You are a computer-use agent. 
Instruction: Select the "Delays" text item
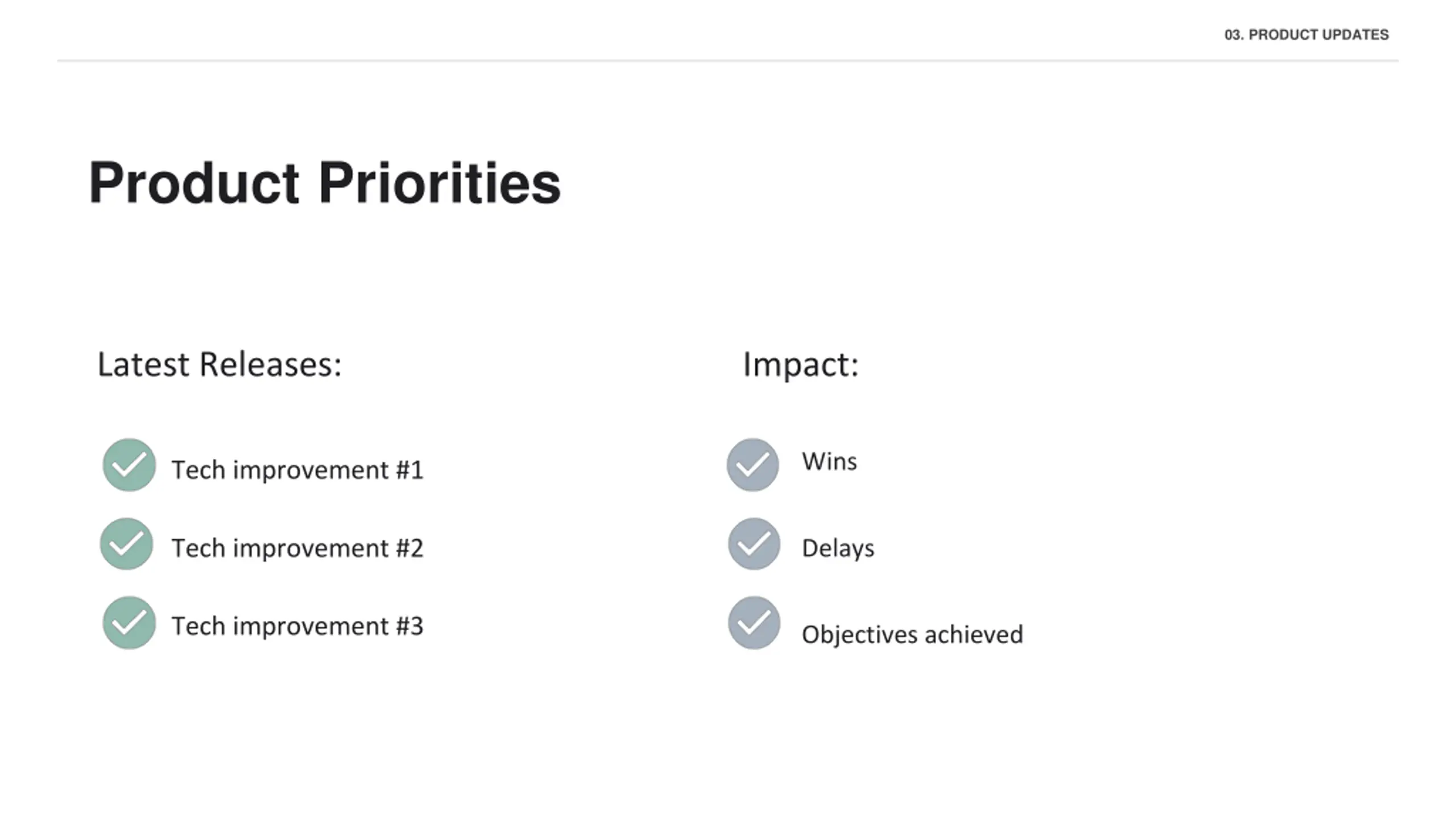click(838, 549)
